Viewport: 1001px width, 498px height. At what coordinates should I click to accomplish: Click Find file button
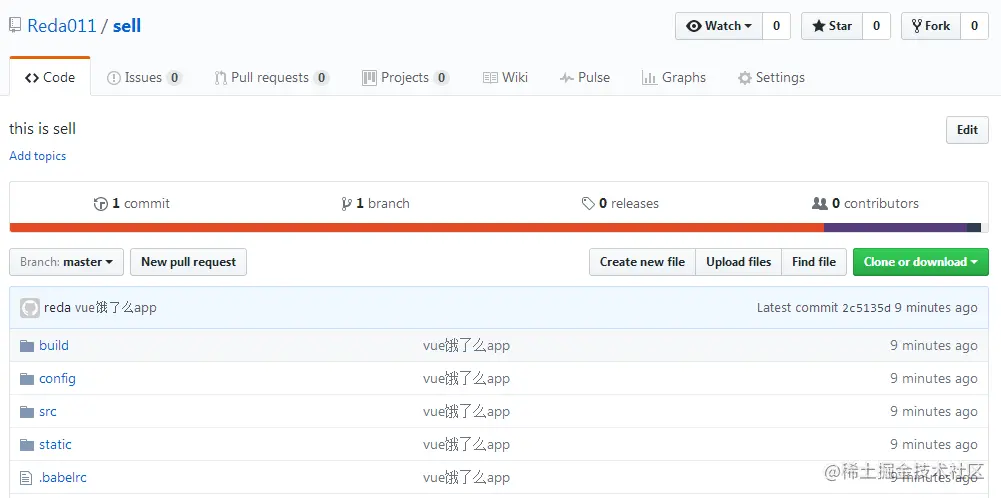point(814,262)
